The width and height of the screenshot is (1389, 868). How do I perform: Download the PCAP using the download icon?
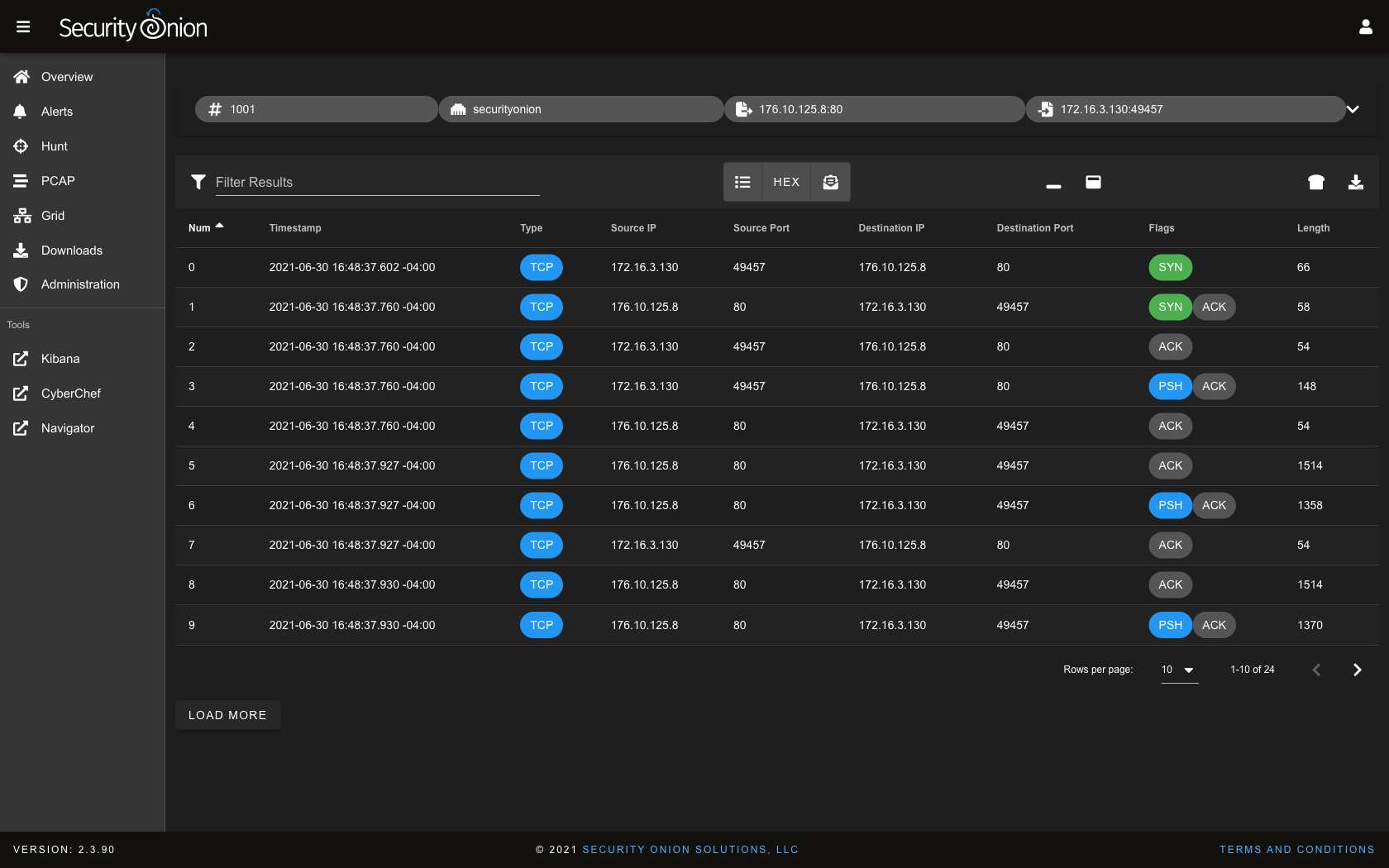pos(1355,182)
